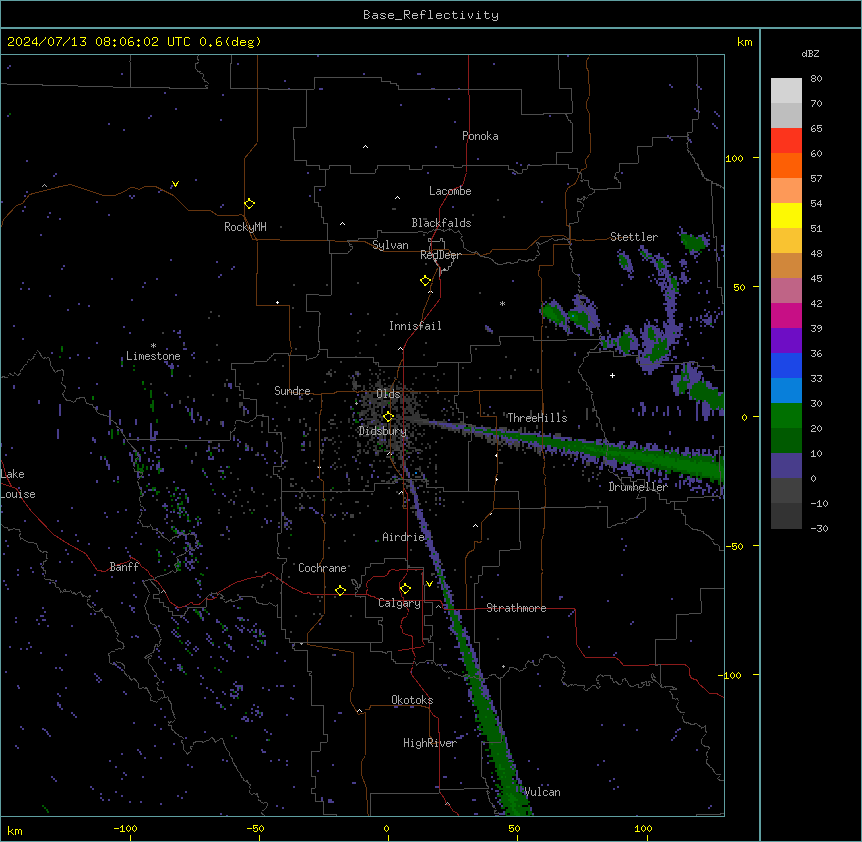Click the -100 value on bottom axis

pyautogui.click(x=125, y=828)
